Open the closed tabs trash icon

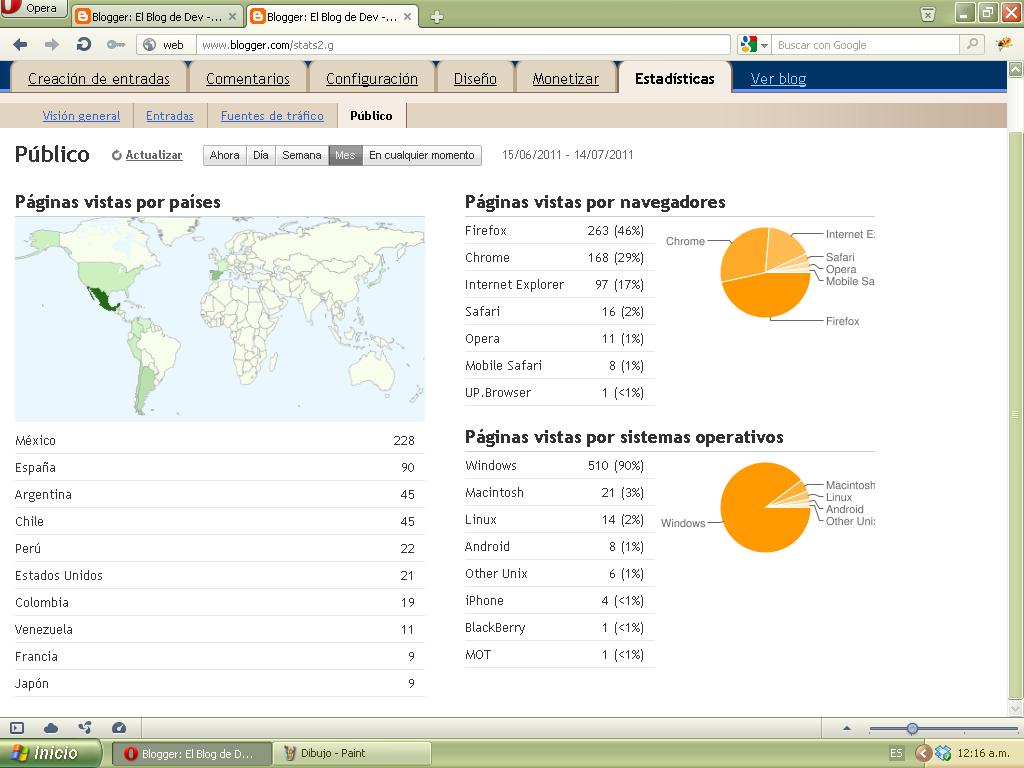coord(927,14)
